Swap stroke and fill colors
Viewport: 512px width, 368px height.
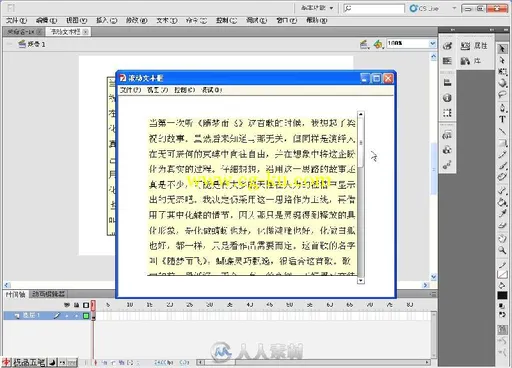click(x=502, y=315)
